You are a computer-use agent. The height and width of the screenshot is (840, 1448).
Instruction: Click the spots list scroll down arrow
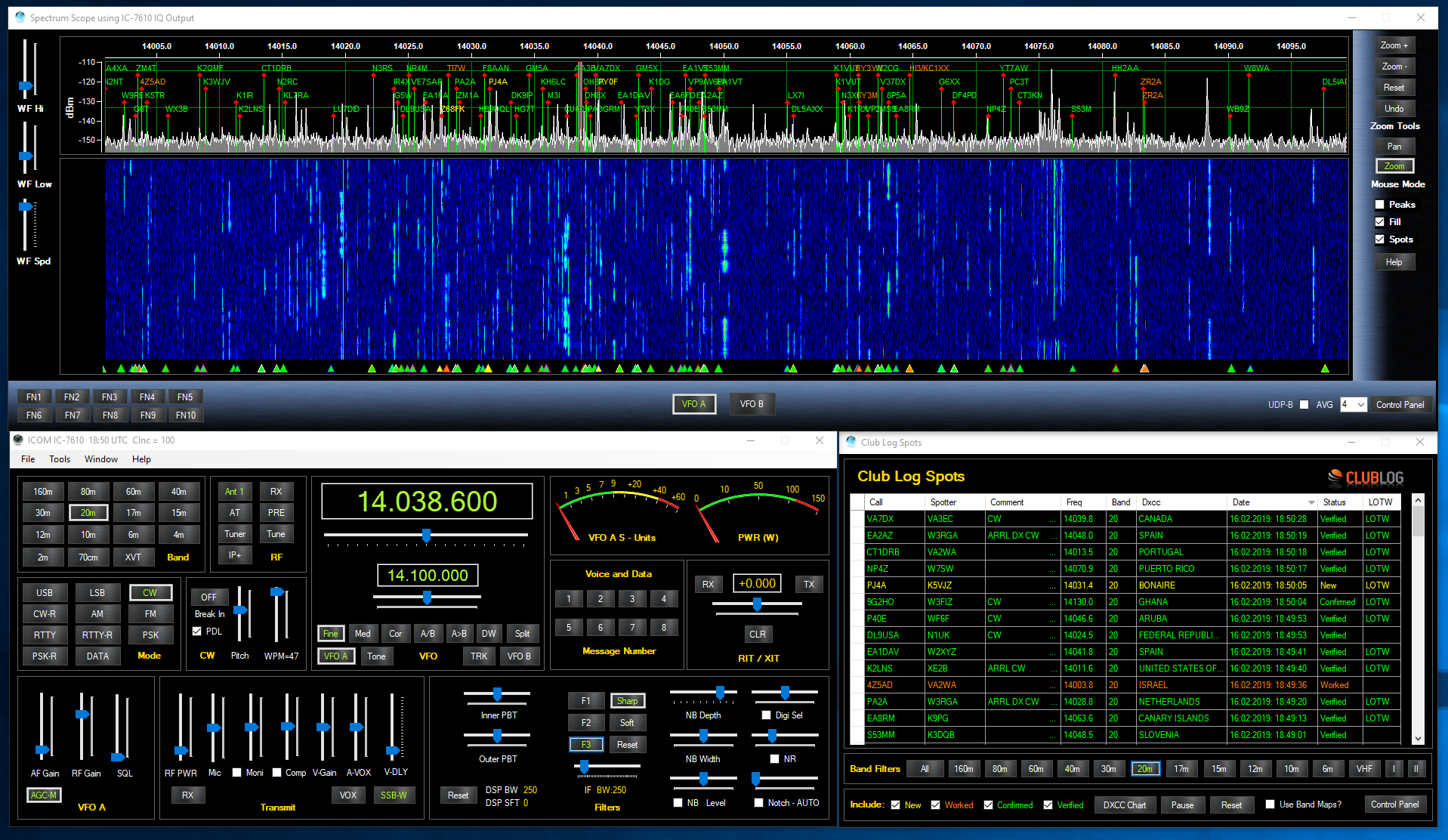tap(1418, 739)
